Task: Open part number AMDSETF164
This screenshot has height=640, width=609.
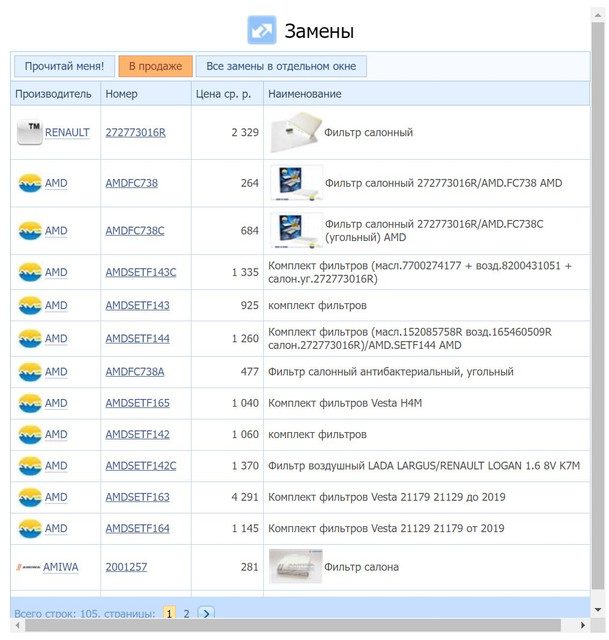Action: [138, 529]
